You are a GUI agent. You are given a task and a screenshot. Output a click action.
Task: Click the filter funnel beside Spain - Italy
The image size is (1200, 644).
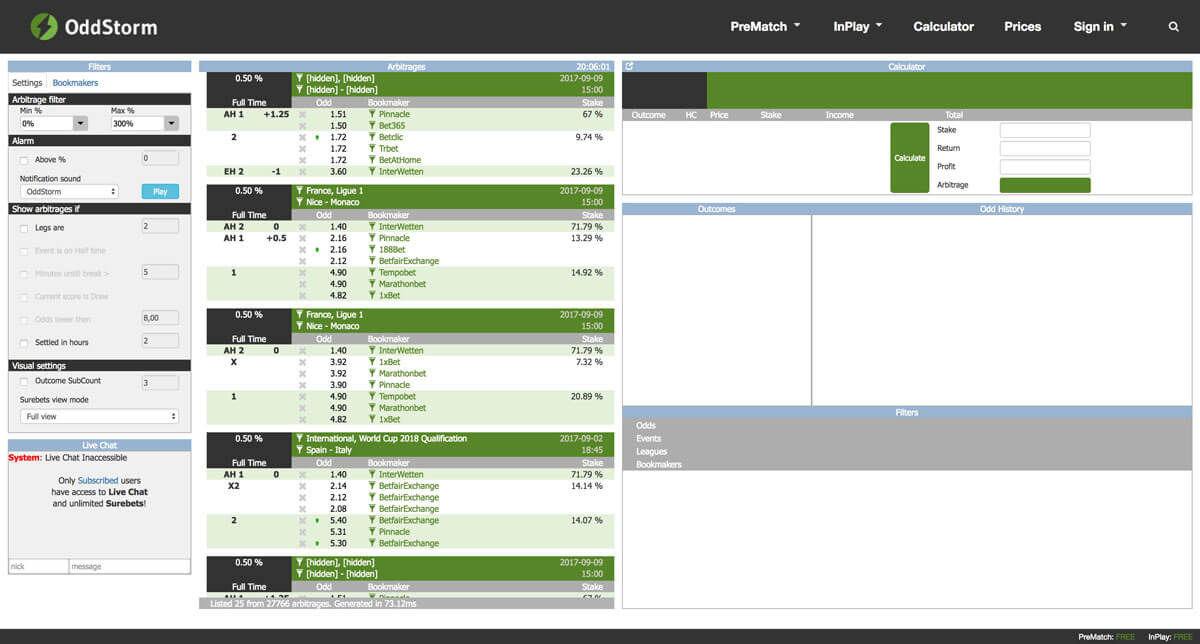tap(299, 450)
